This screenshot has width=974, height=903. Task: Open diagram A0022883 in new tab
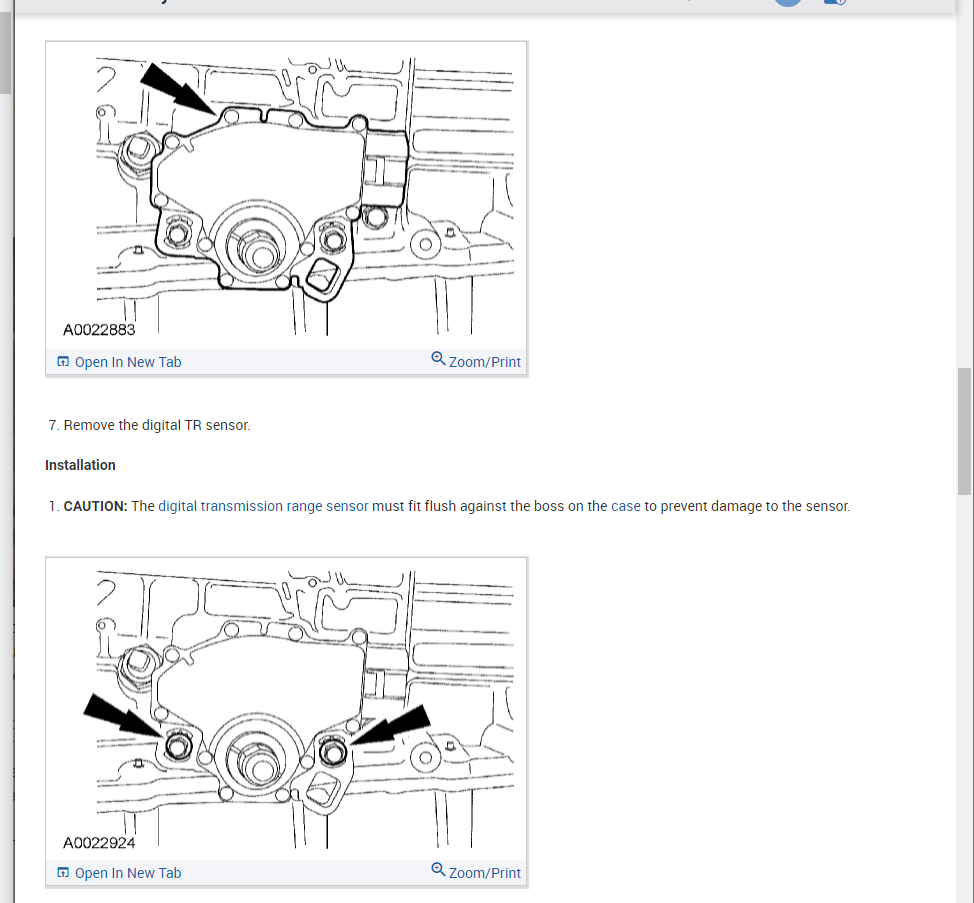(x=119, y=362)
